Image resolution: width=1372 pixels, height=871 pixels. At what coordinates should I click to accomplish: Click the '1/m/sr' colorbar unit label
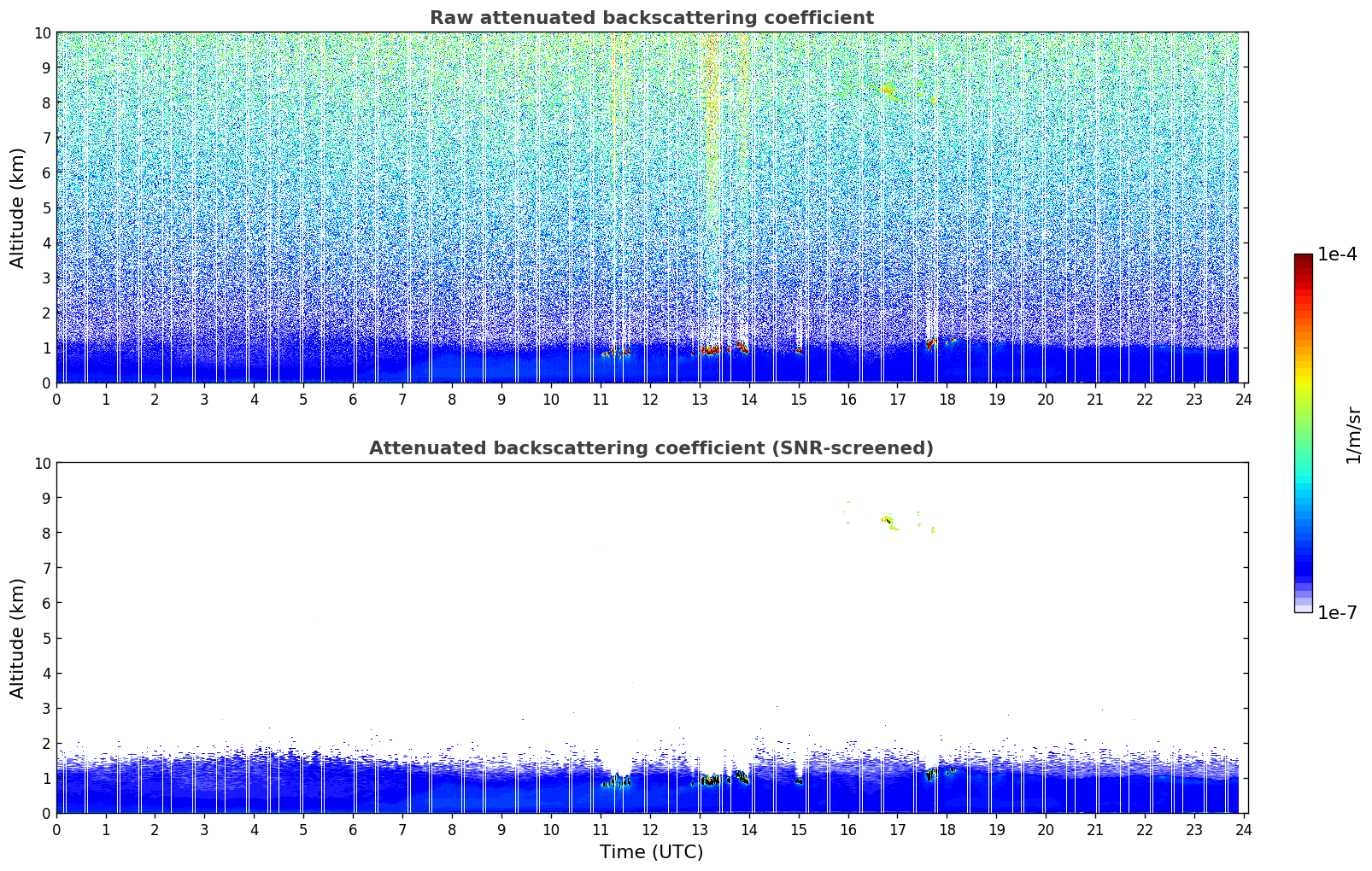tap(1352, 435)
